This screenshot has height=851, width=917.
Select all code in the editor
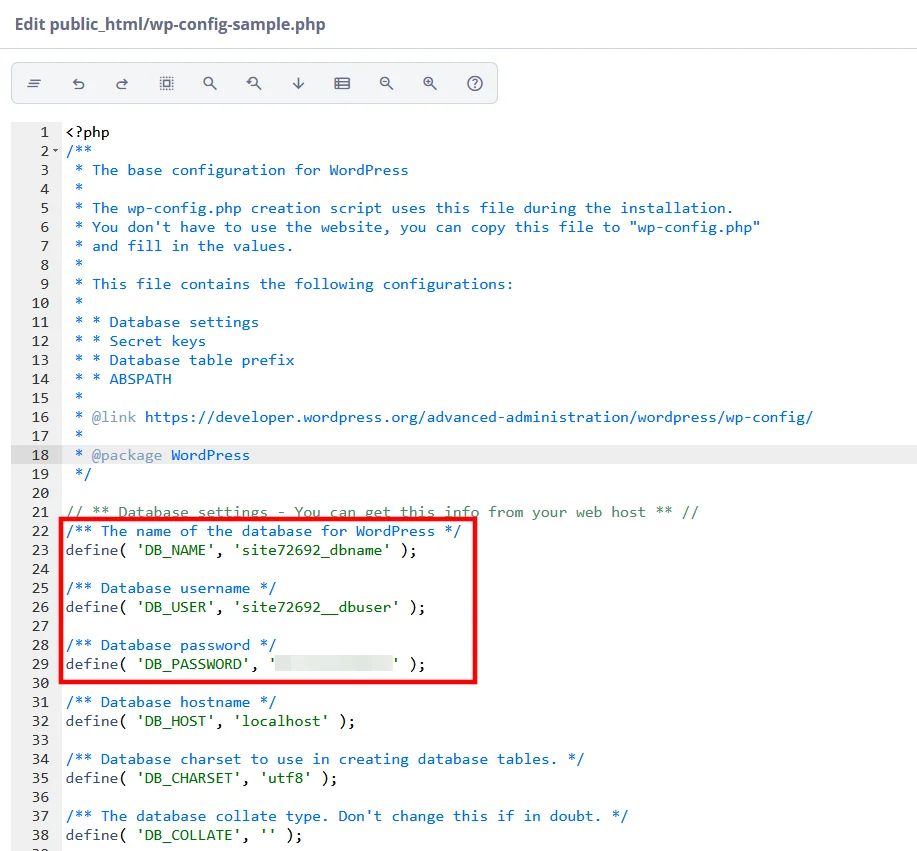[166, 83]
